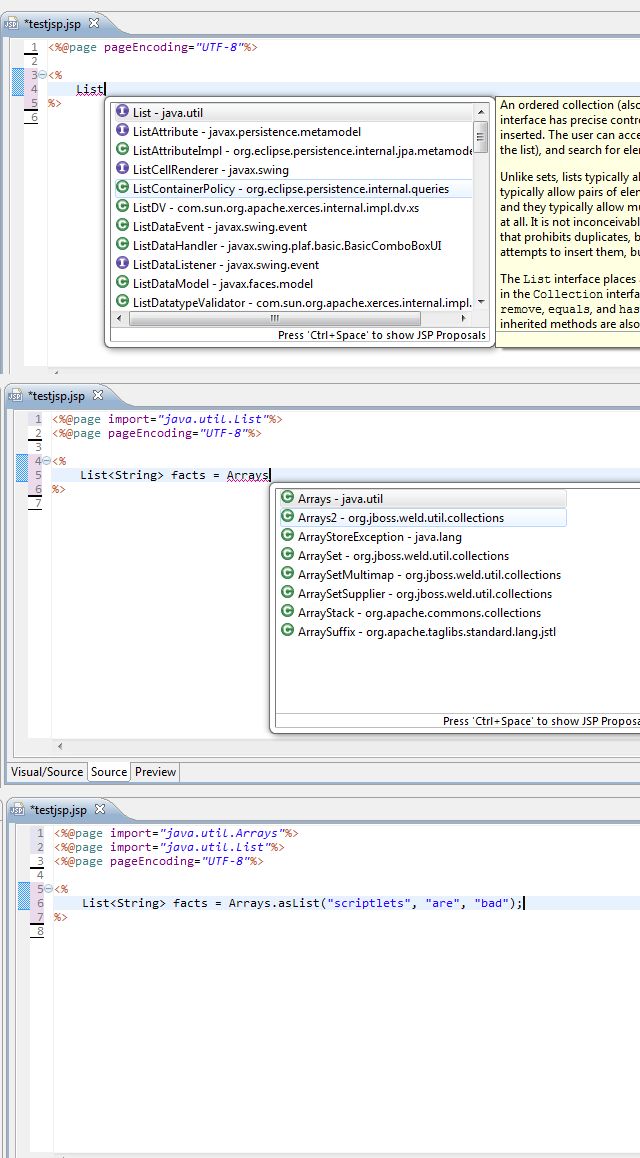This screenshot has height=1158, width=640.
Task: Click interface icon beside ListCellRenderer
Action: pyautogui.click(x=123, y=169)
